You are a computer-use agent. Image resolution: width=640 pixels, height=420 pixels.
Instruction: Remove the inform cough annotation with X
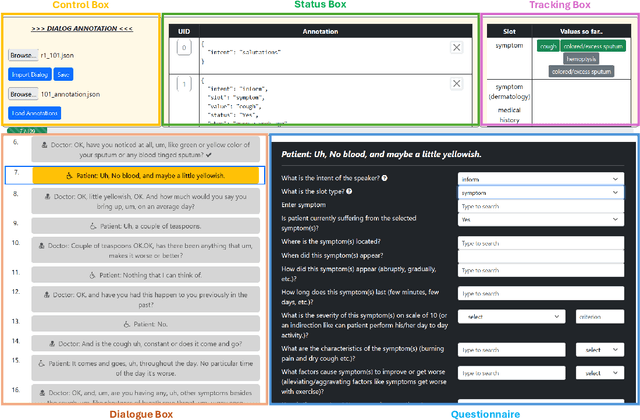click(x=457, y=84)
